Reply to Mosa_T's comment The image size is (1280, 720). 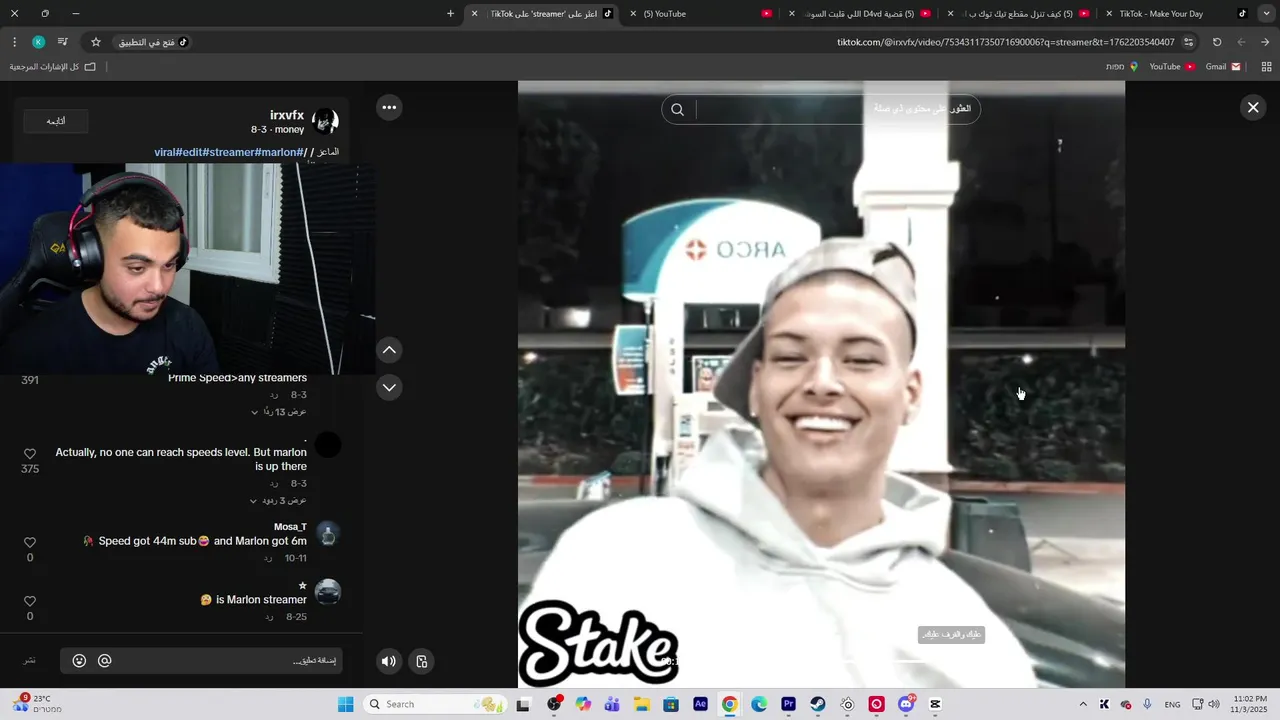268,558
